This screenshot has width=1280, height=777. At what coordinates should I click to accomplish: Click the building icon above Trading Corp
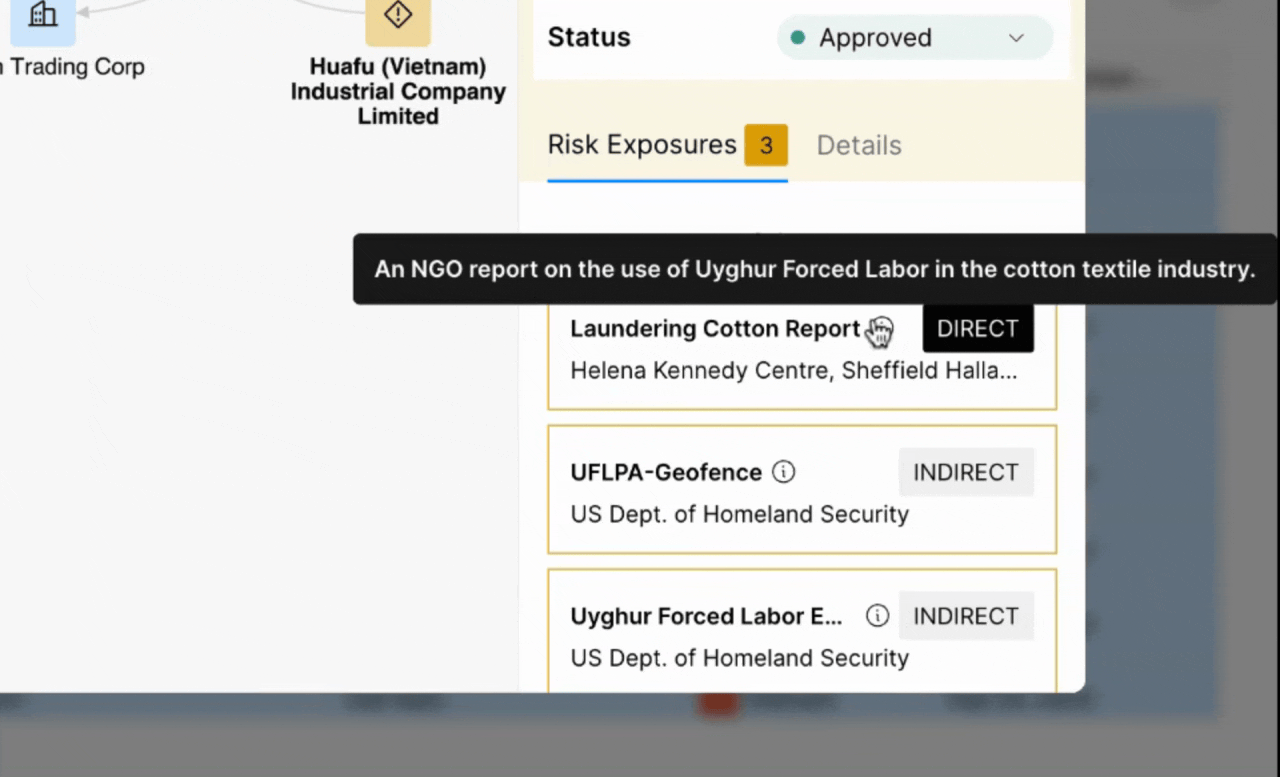point(42,16)
